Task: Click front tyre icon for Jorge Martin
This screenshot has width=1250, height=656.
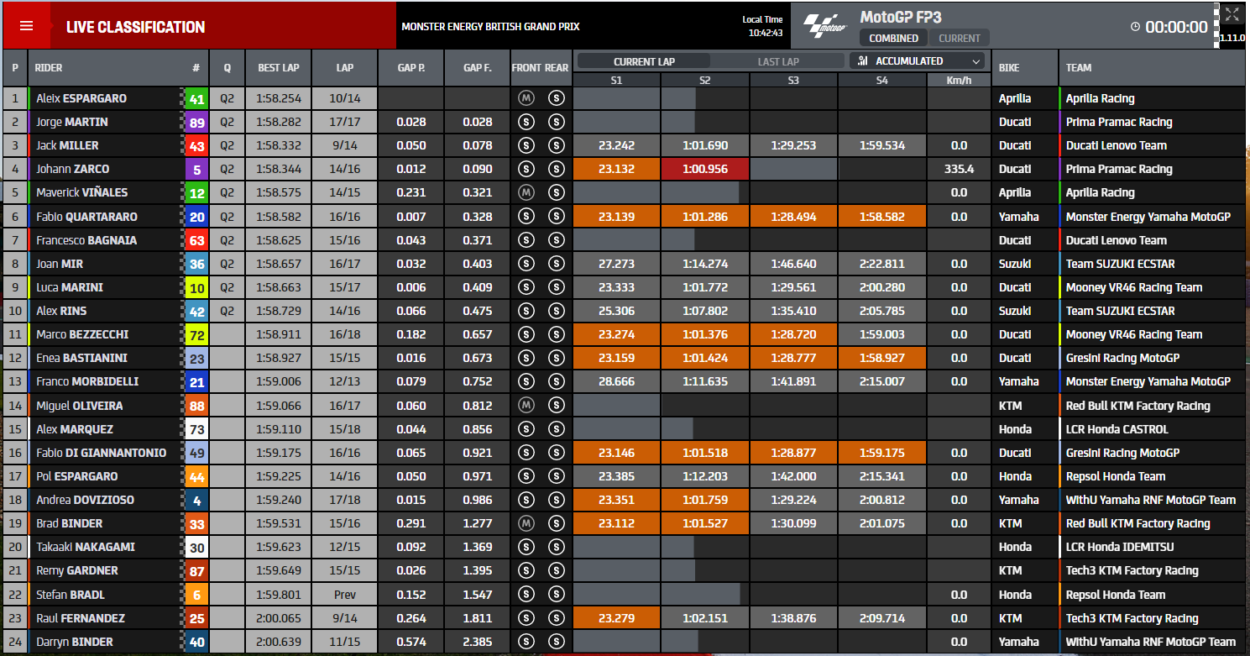Action: point(526,122)
